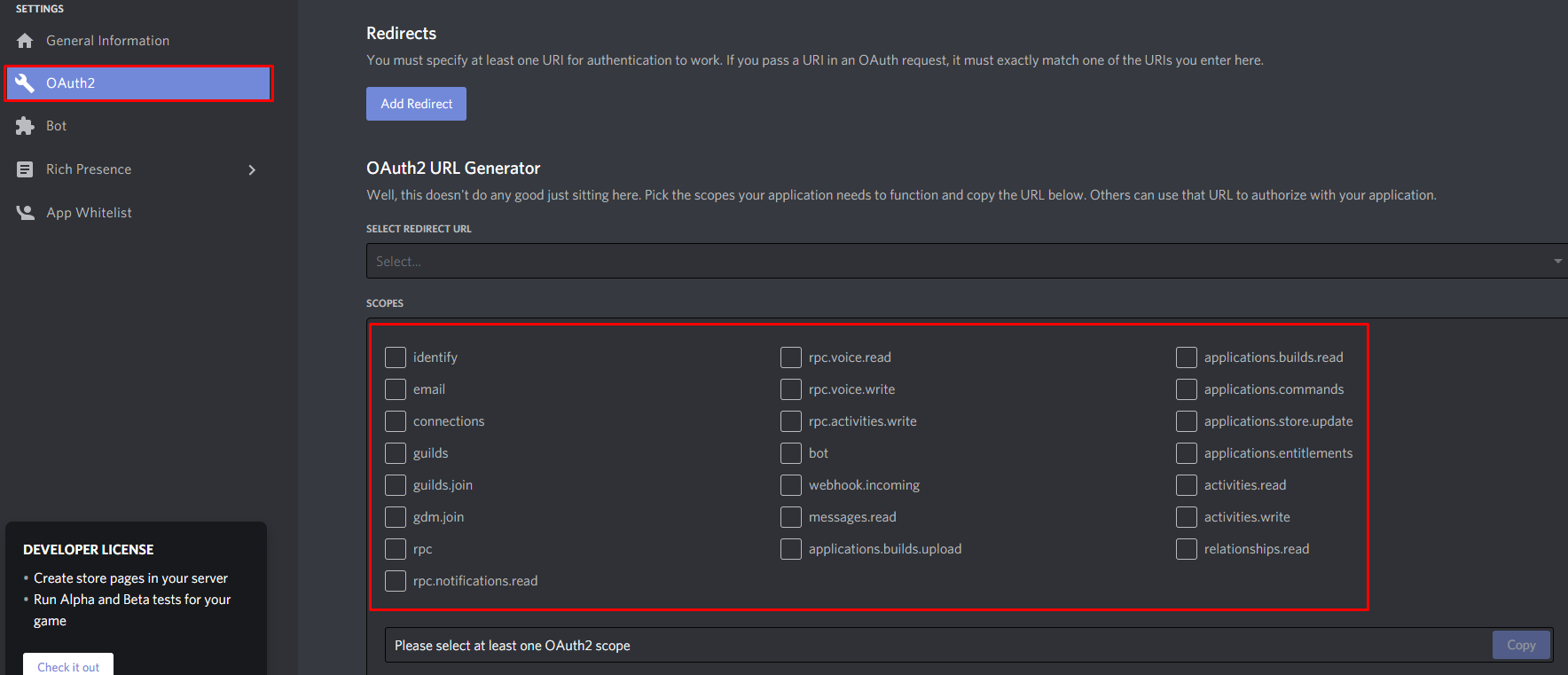
Task: Open the Bot settings page
Action: 57,126
